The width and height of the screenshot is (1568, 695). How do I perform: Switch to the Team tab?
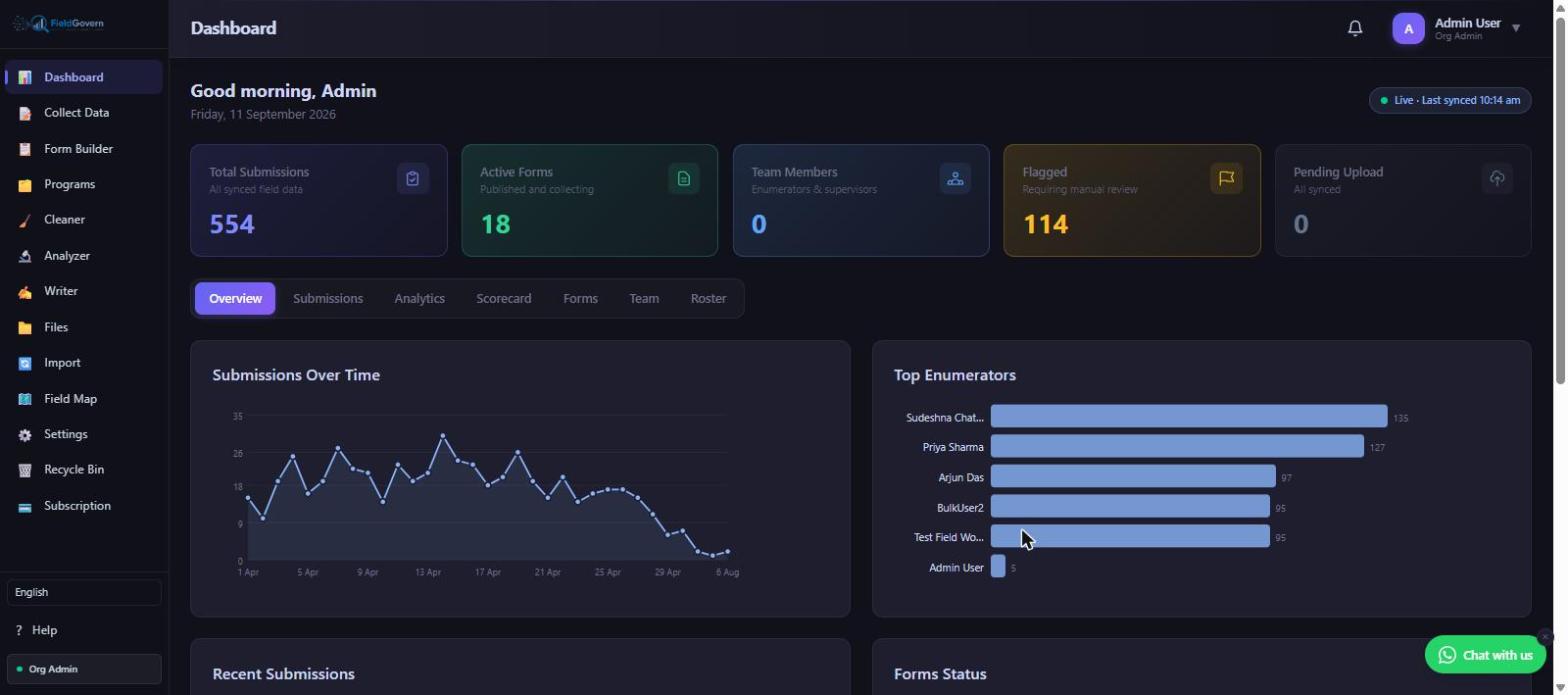pos(644,298)
